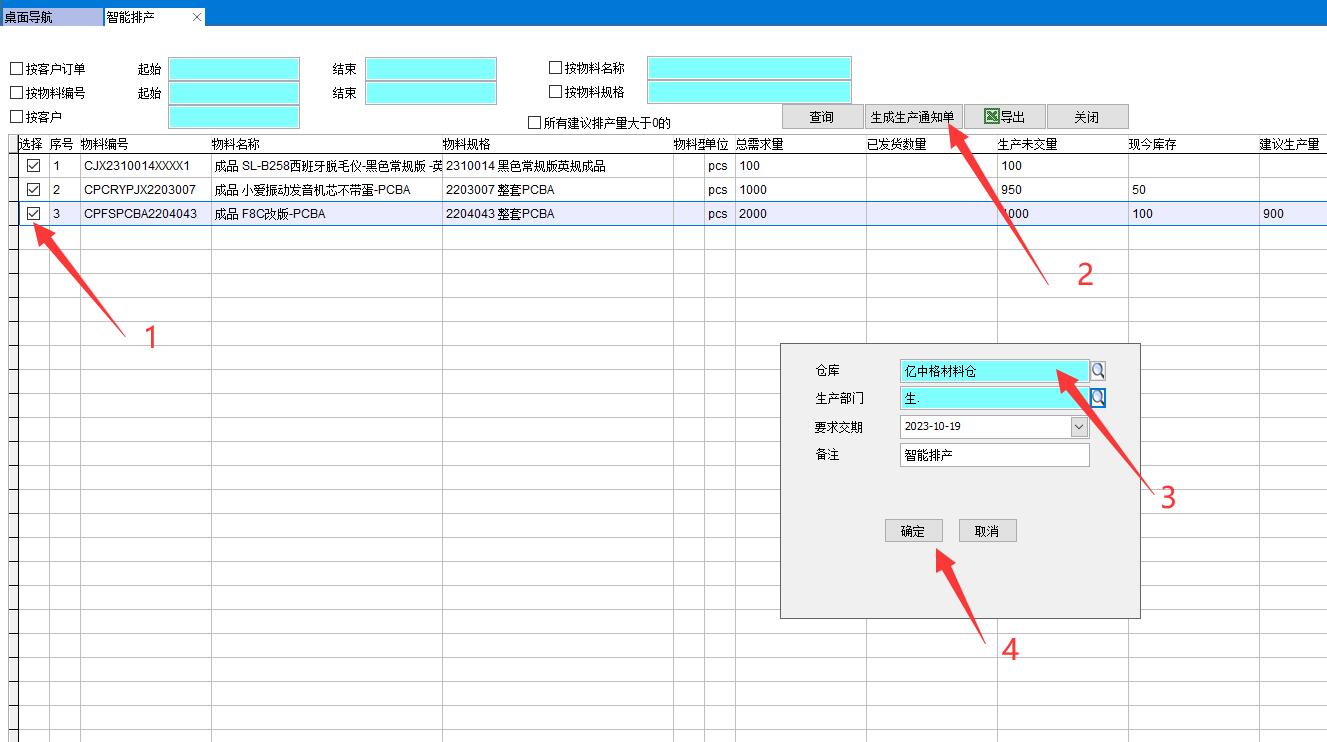Uncheck the selection box for row 1
The width and height of the screenshot is (1327, 742).
(33, 166)
